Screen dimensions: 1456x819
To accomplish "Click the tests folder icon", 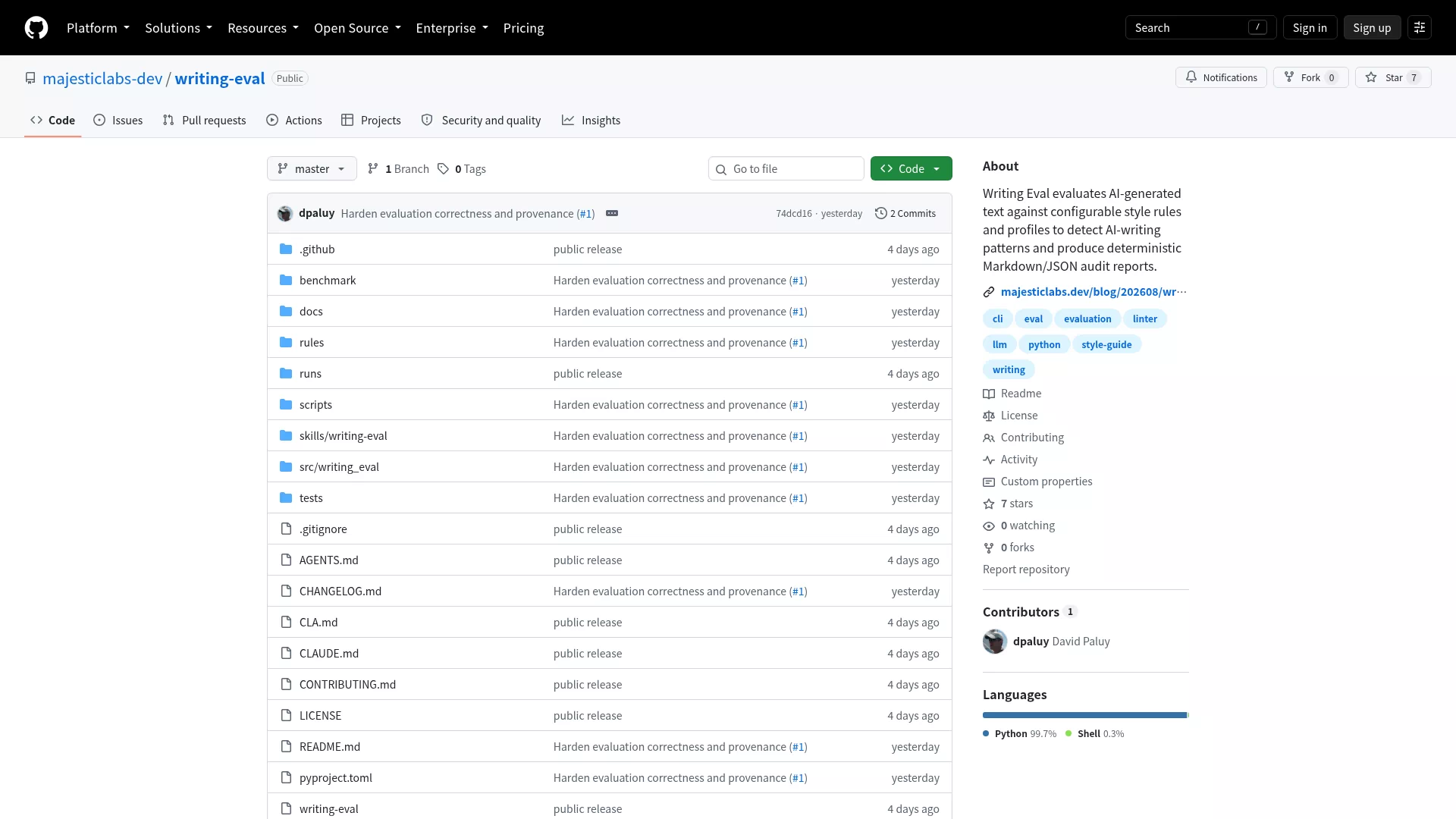I will pyautogui.click(x=286, y=498).
